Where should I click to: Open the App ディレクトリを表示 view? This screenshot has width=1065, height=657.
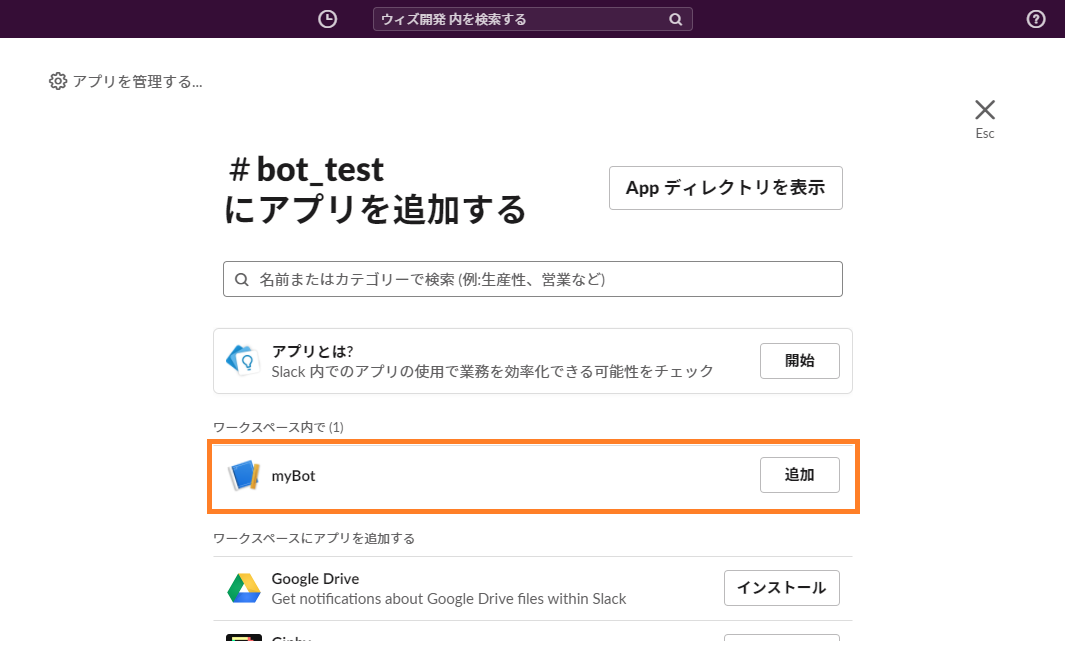click(x=725, y=188)
